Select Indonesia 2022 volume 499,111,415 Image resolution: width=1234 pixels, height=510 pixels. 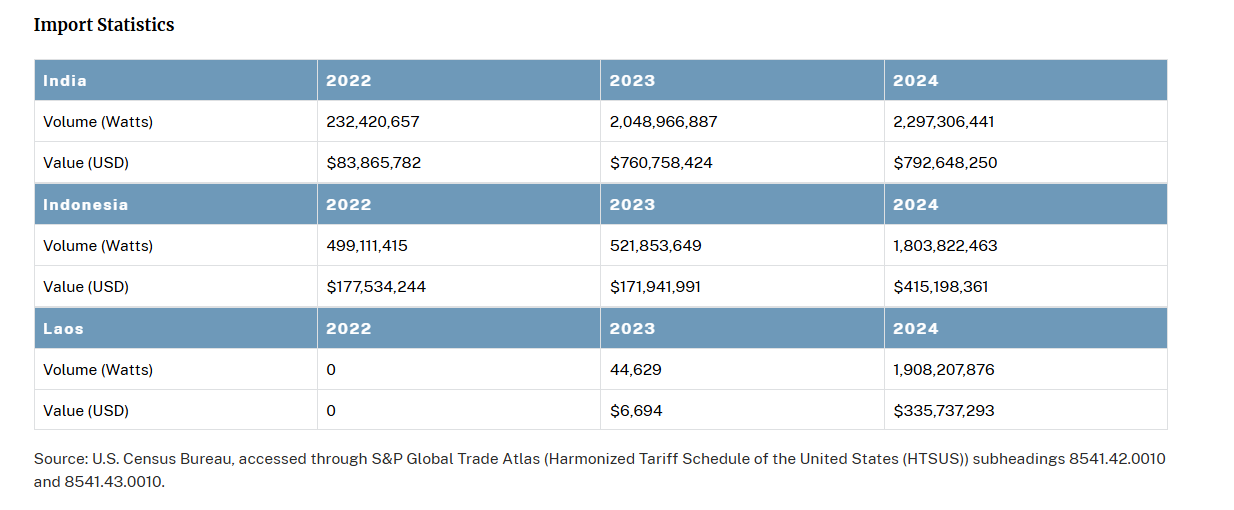pos(367,245)
